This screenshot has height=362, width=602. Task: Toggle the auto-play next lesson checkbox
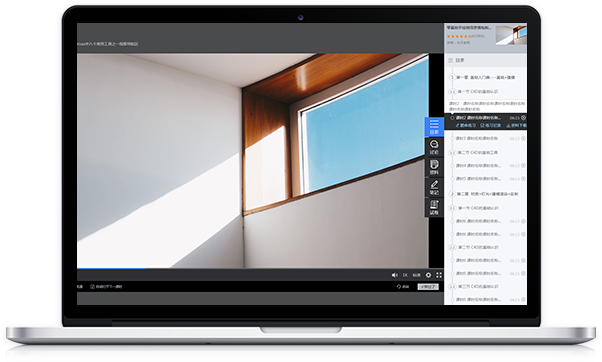click(x=92, y=286)
